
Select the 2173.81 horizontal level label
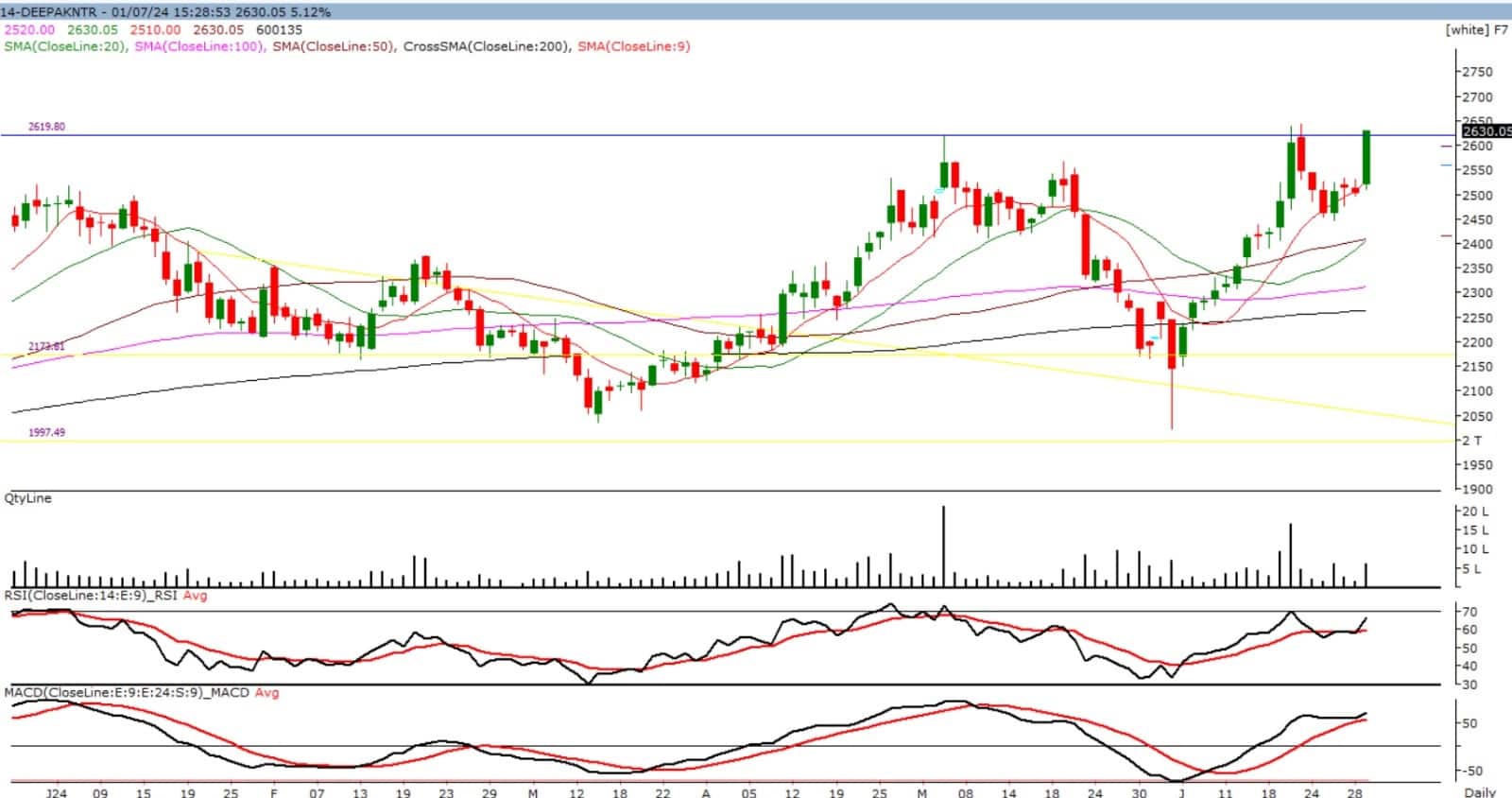click(46, 347)
